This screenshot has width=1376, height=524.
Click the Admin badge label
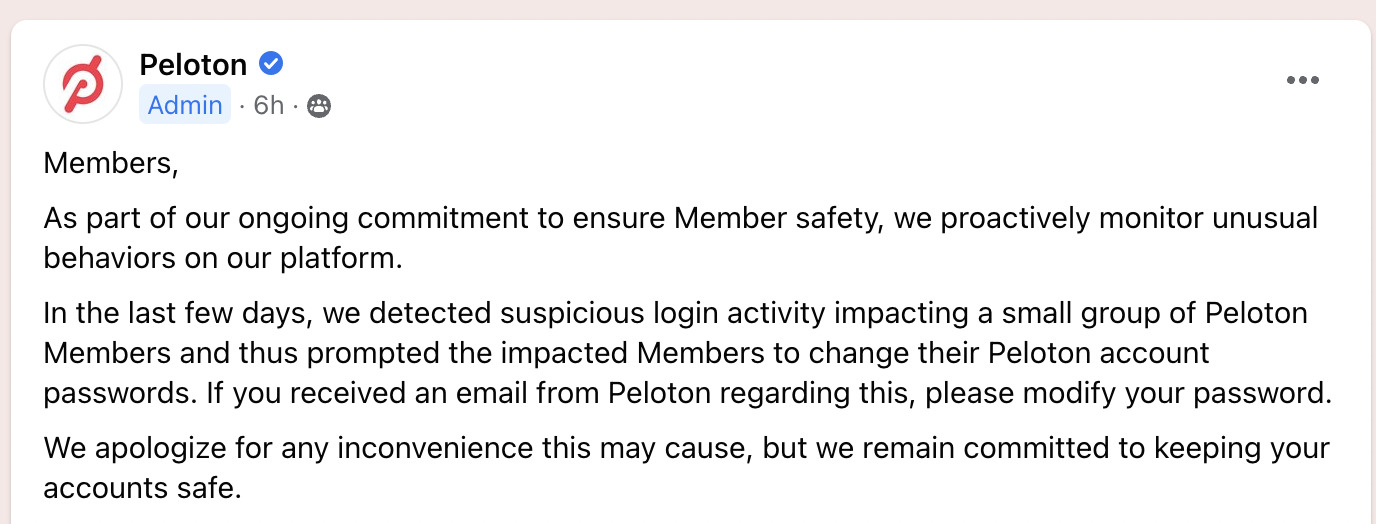click(185, 105)
